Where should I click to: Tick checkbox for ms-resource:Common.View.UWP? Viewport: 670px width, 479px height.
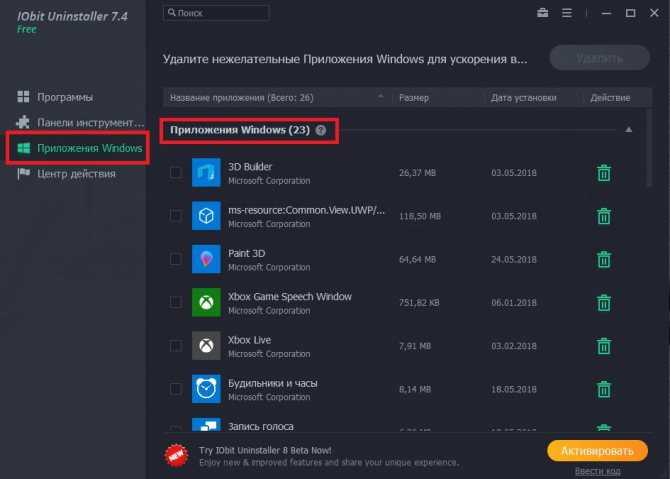[175, 216]
